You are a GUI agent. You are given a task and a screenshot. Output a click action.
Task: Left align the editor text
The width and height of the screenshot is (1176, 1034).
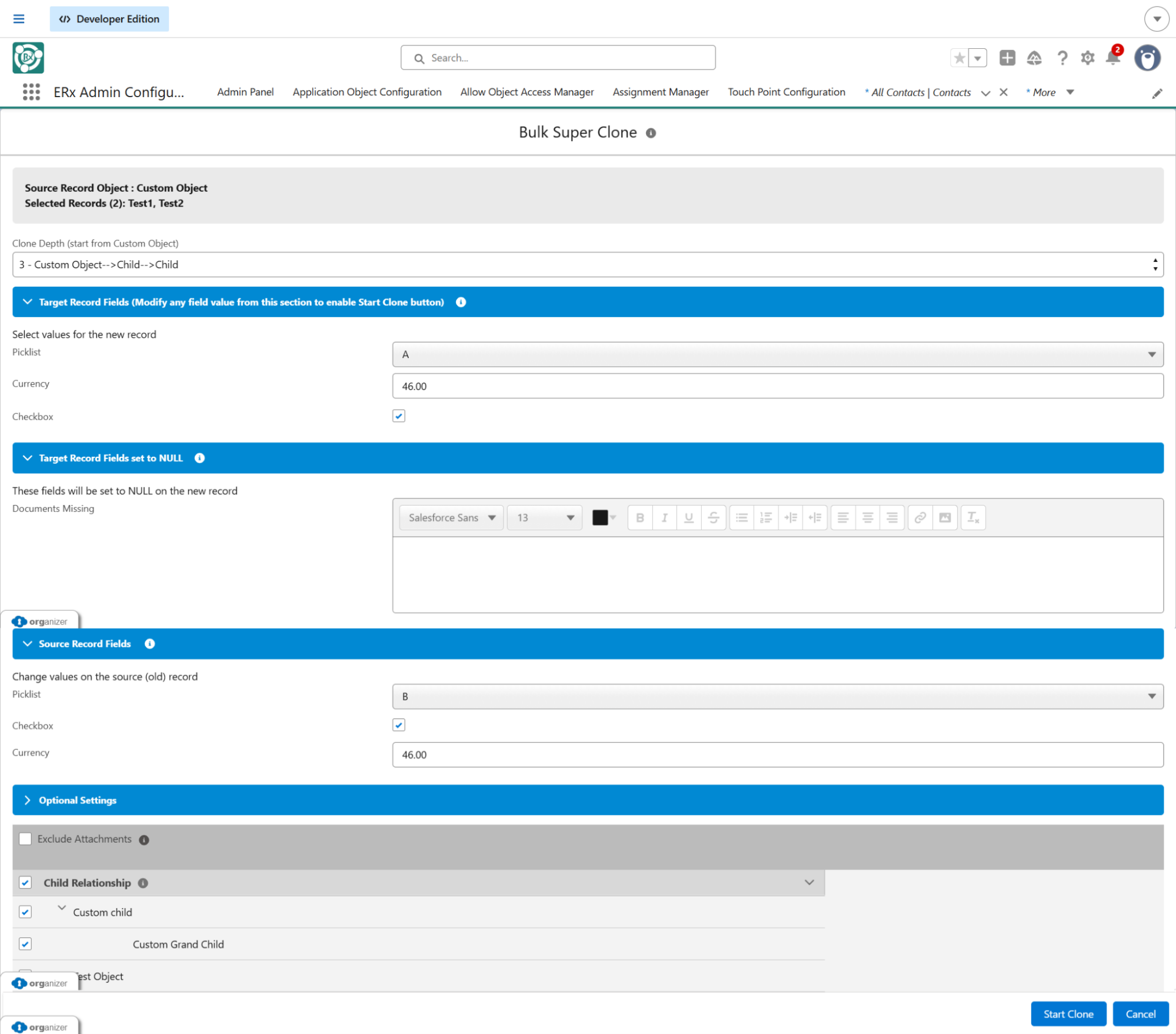click(843, 517)
